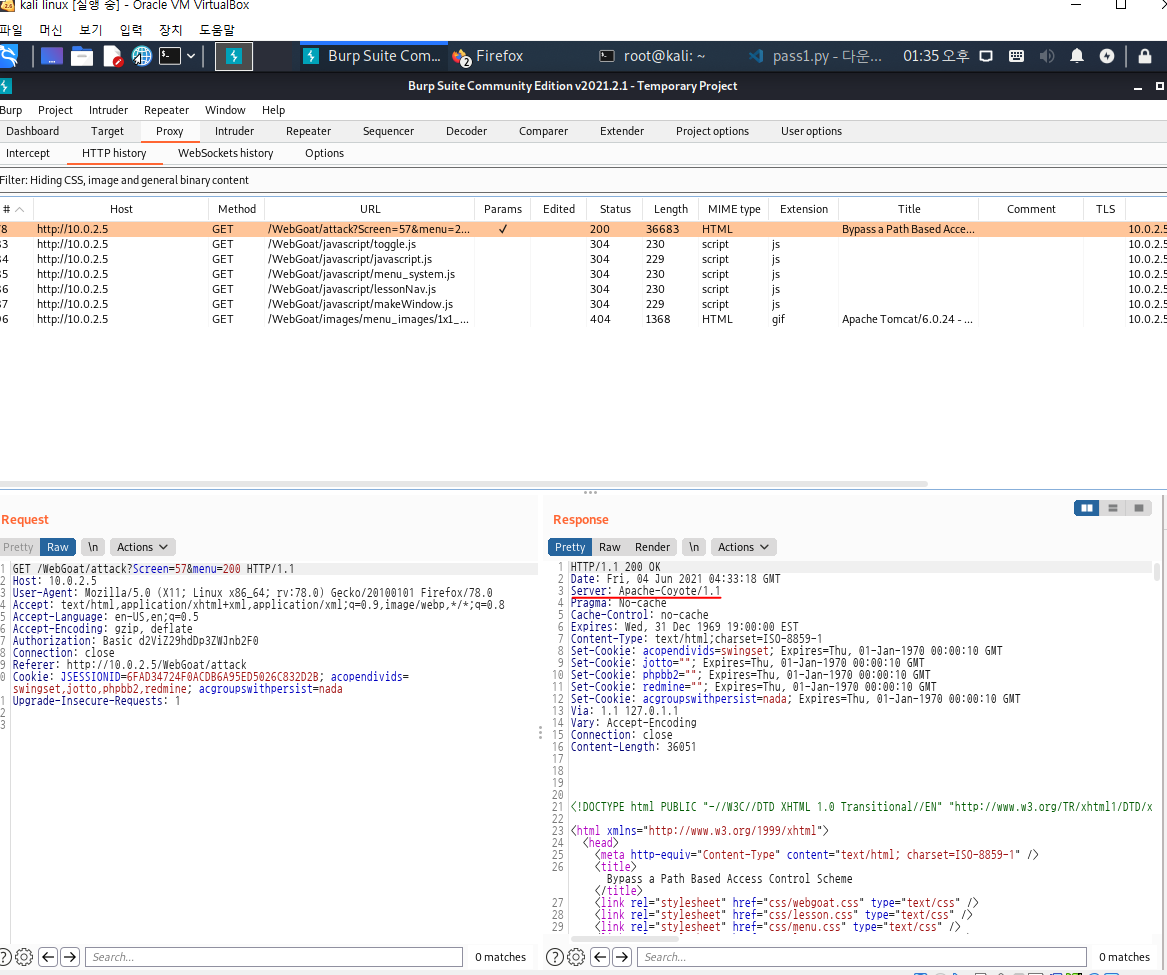Select the 404 menu_images request row
This screenshot has width=1167, height=975.
point(584,319)
